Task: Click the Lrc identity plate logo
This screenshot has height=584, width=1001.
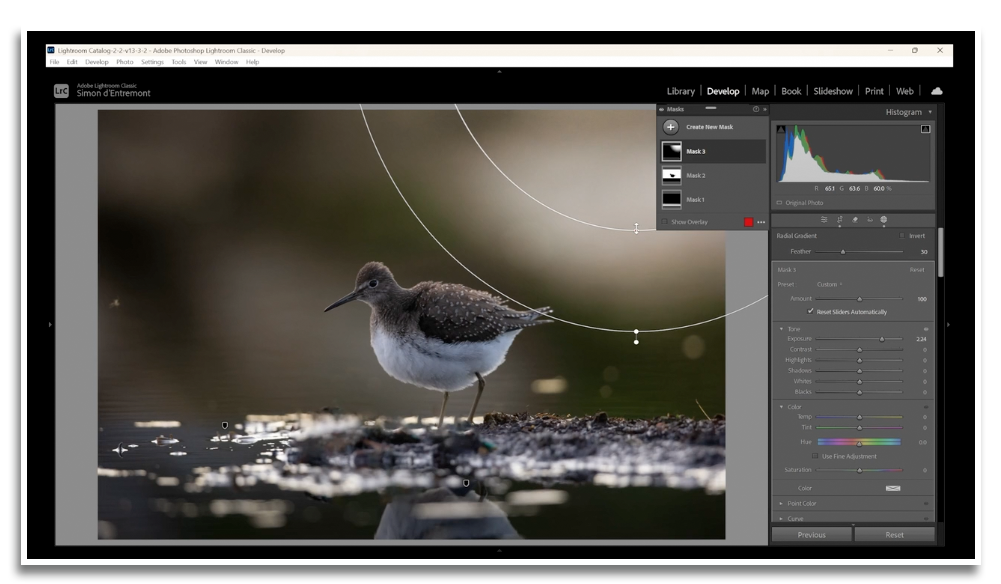Action: pos(61,91)
